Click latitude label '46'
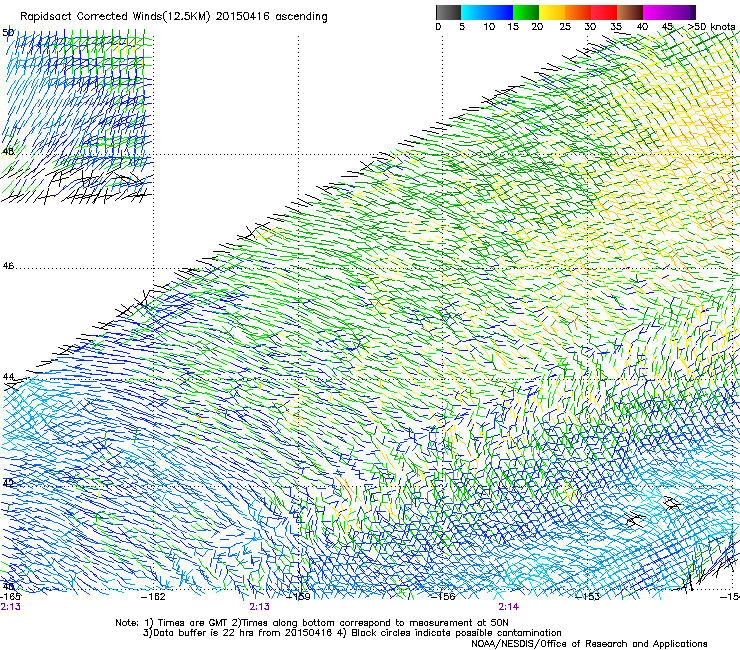The width and height of the screenshot is (740, 650). coord(8,266)
